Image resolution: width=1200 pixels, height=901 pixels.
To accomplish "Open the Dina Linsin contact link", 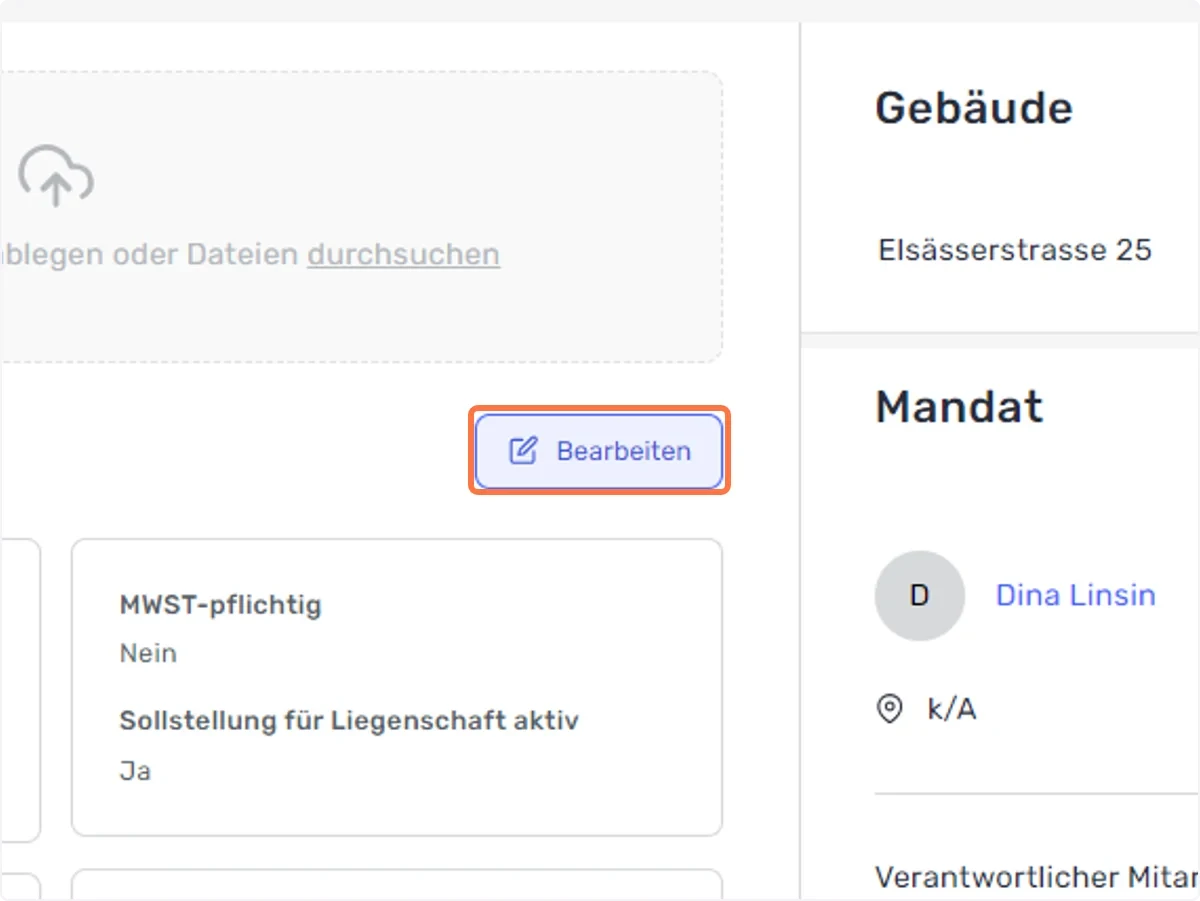I will click(1075, 595).
